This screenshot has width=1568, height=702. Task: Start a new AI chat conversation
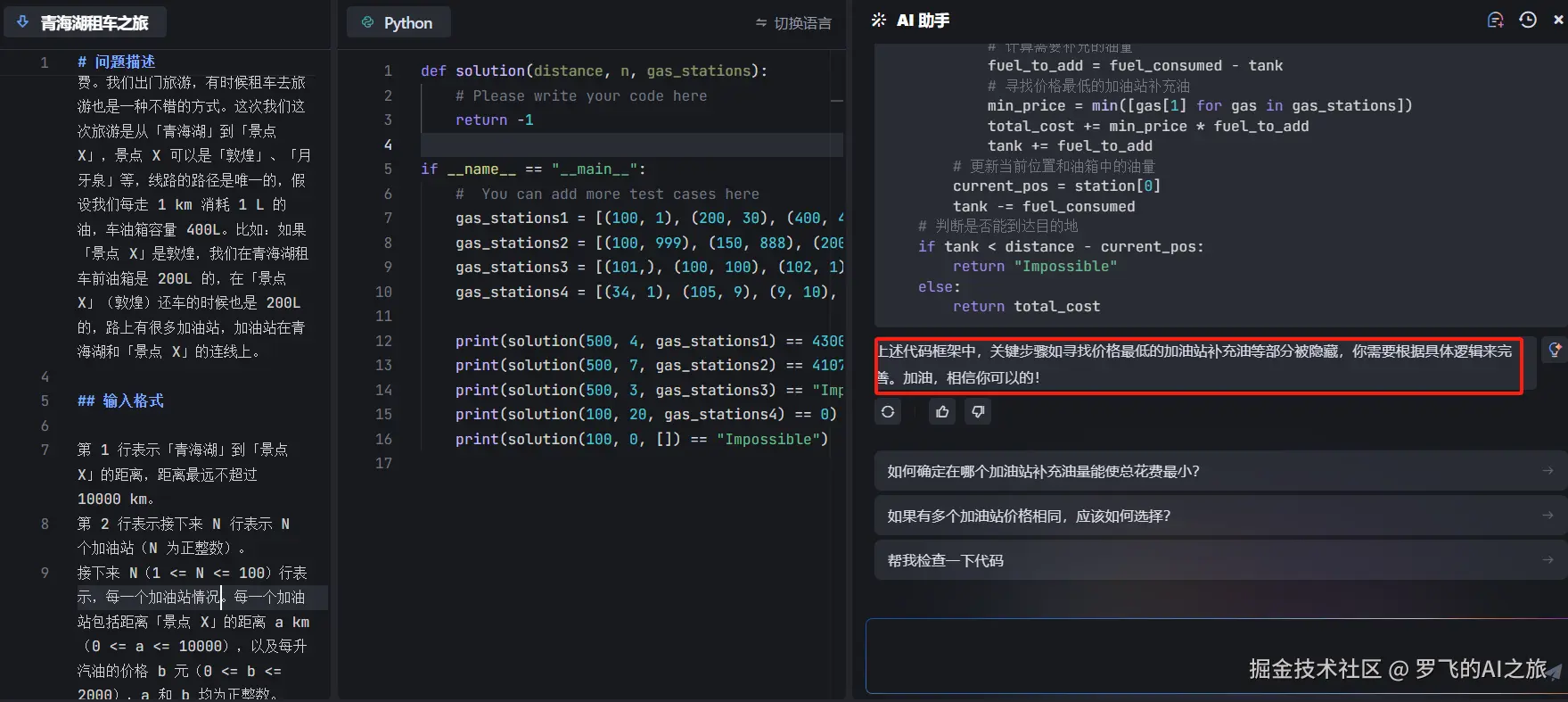click(x=1495, y=21)
